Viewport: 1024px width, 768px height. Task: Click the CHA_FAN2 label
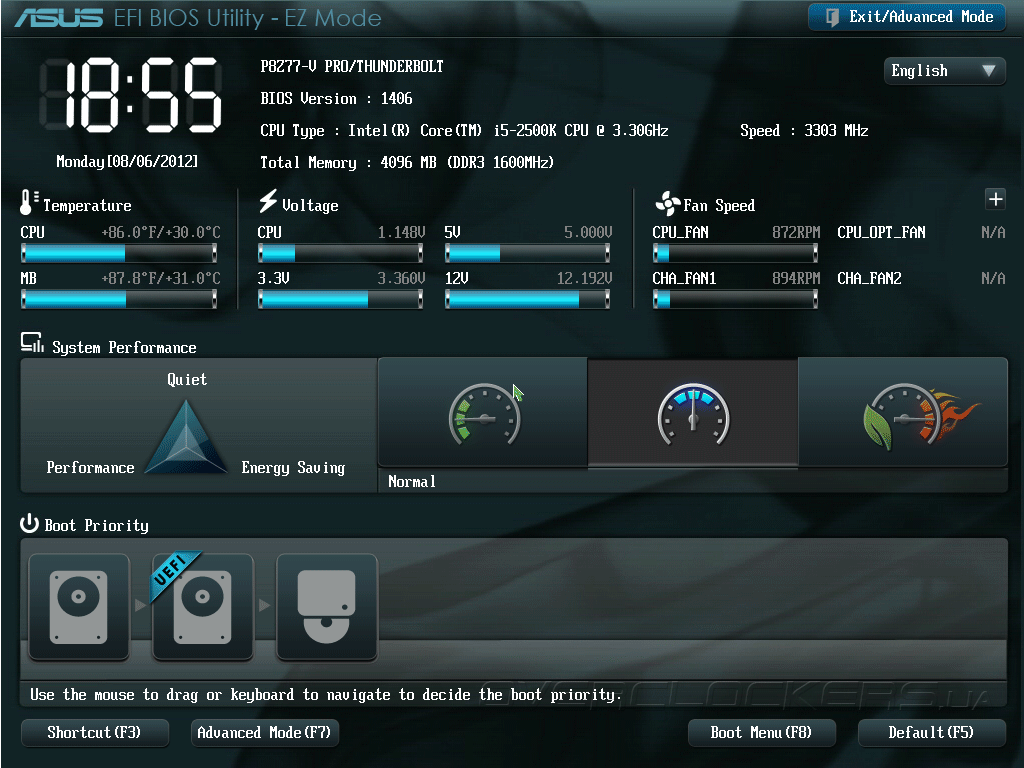869,279
